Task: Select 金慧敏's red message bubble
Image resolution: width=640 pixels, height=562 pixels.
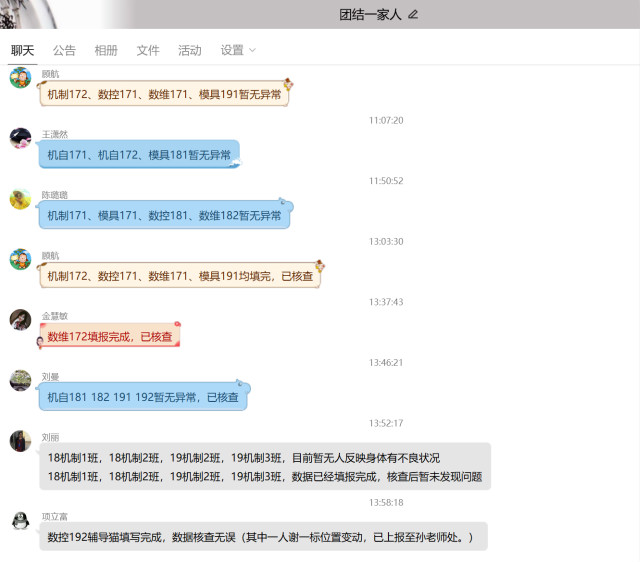Action: coord(109,337)
